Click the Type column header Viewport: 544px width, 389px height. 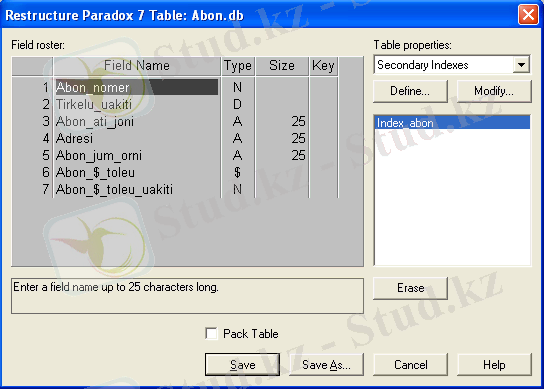click(x=238, y=66)
